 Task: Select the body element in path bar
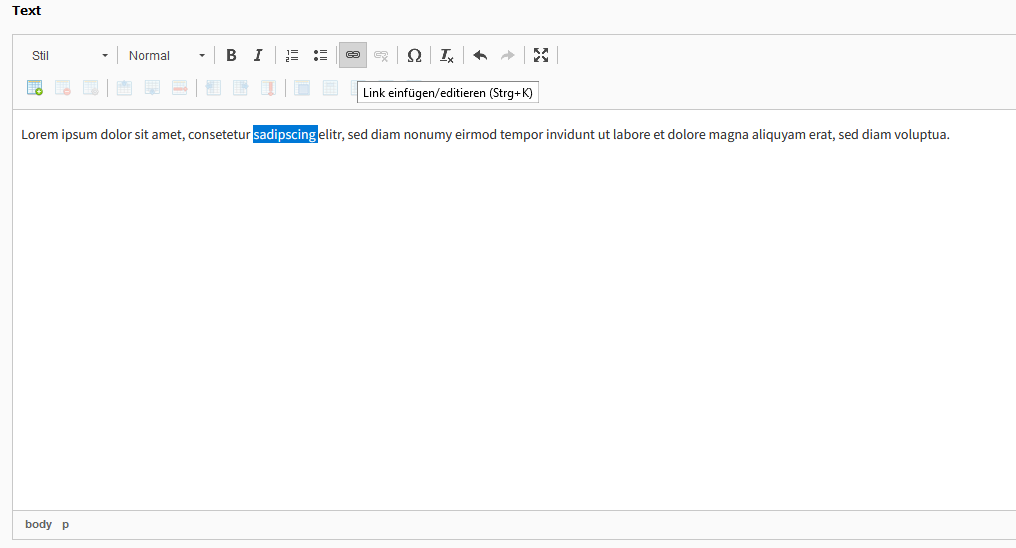coord(38,524)
